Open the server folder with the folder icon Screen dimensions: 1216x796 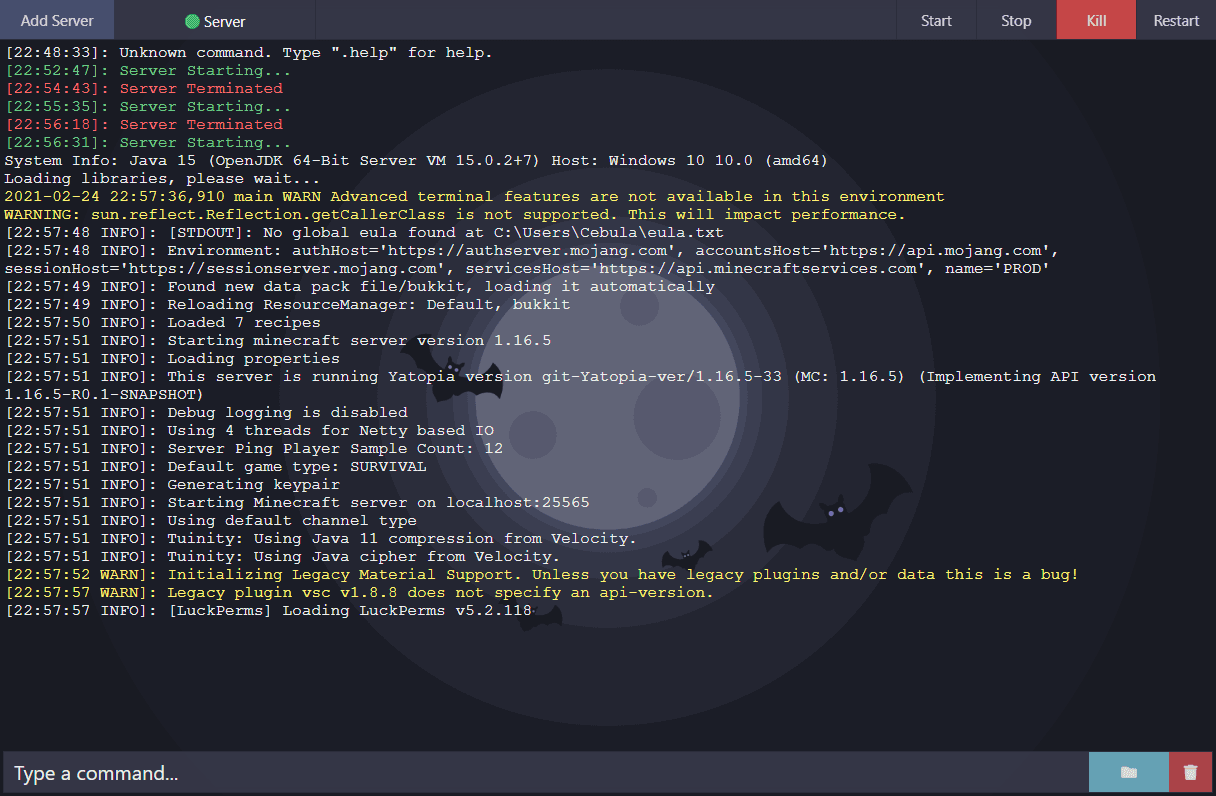(1128, 771)
